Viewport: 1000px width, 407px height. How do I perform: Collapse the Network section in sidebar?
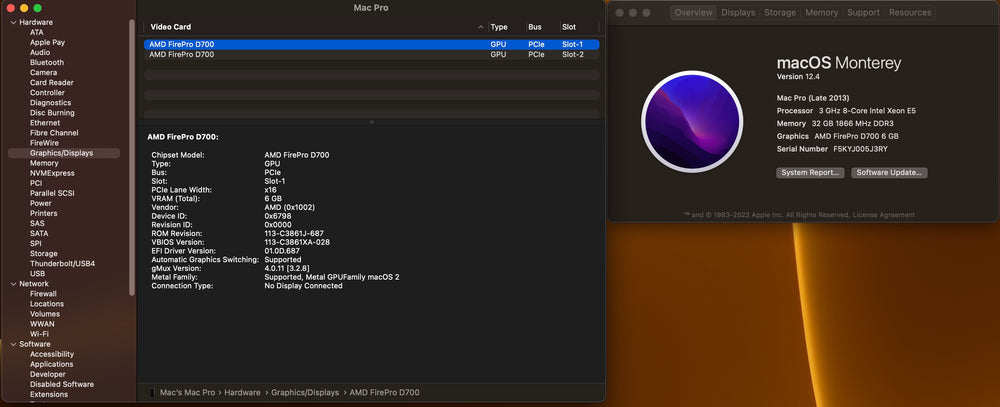pyautogui.click(x=13, y=284)
